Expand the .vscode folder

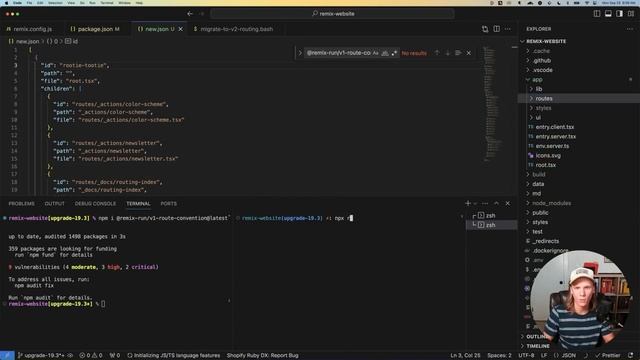[x=542, y=70]
